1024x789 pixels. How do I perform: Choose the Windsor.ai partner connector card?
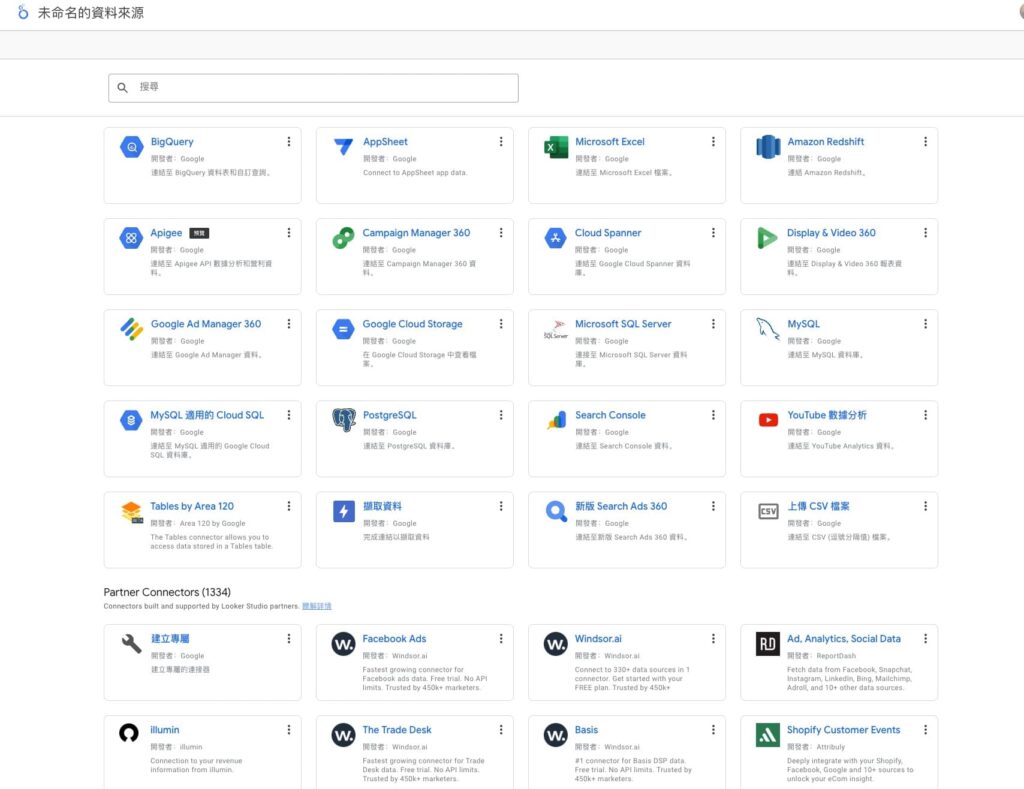click(626, 658)
